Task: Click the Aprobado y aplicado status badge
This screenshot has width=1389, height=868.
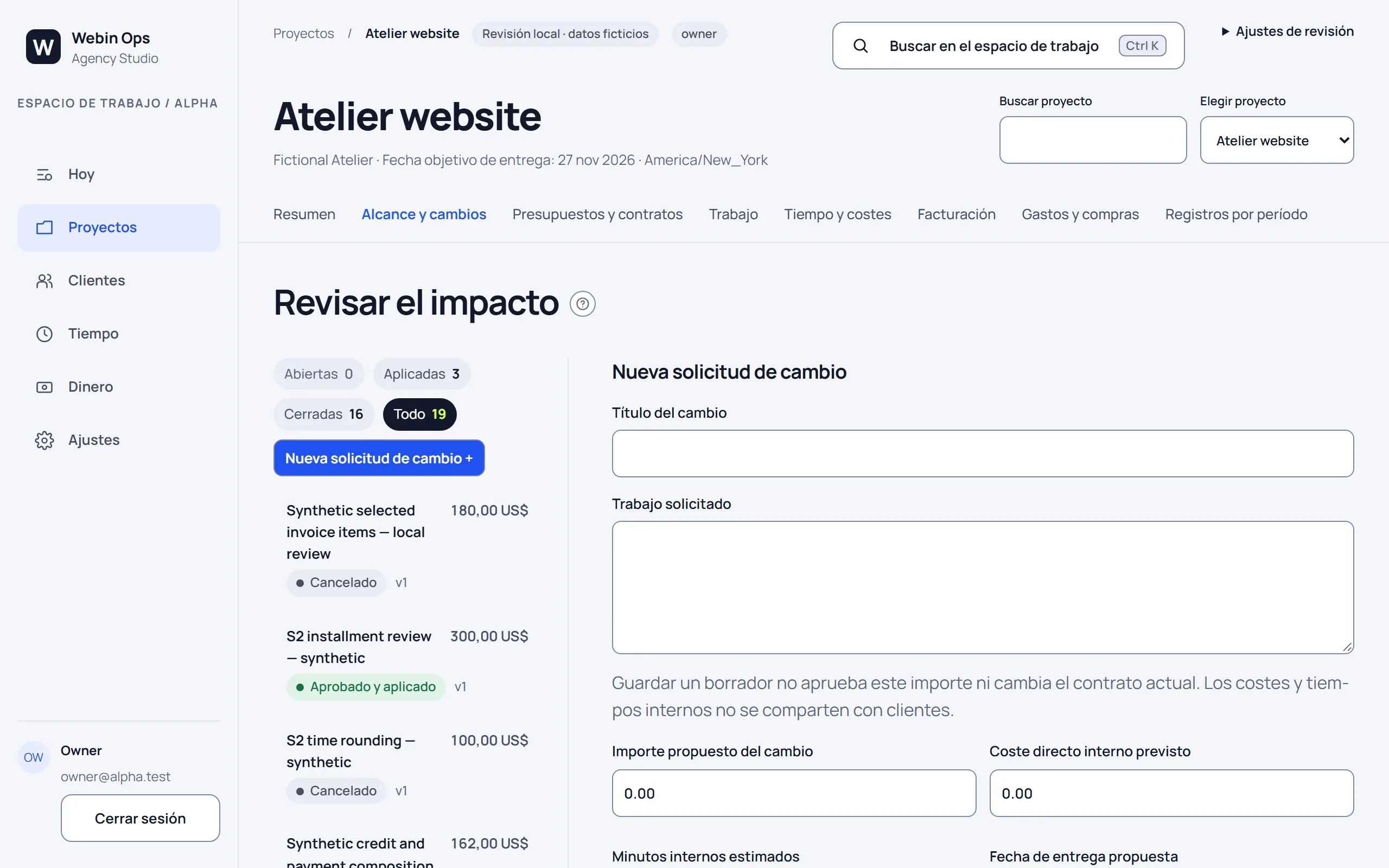Action: click(366, 687)
